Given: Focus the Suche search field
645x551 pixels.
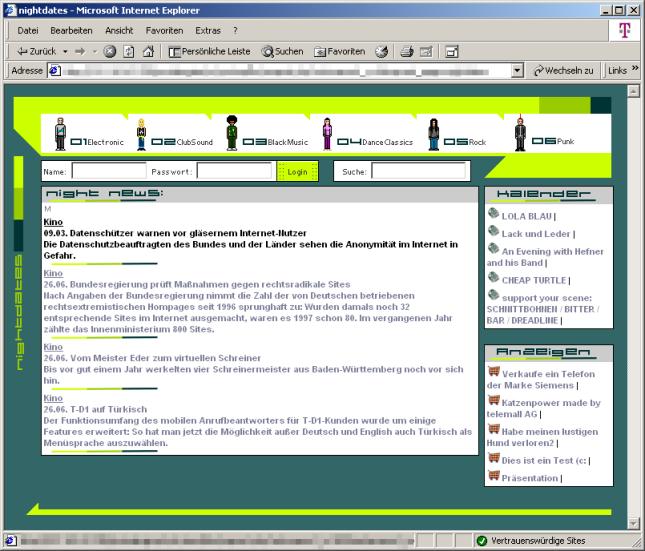Looking at the screenshot, I should point(418,171).
